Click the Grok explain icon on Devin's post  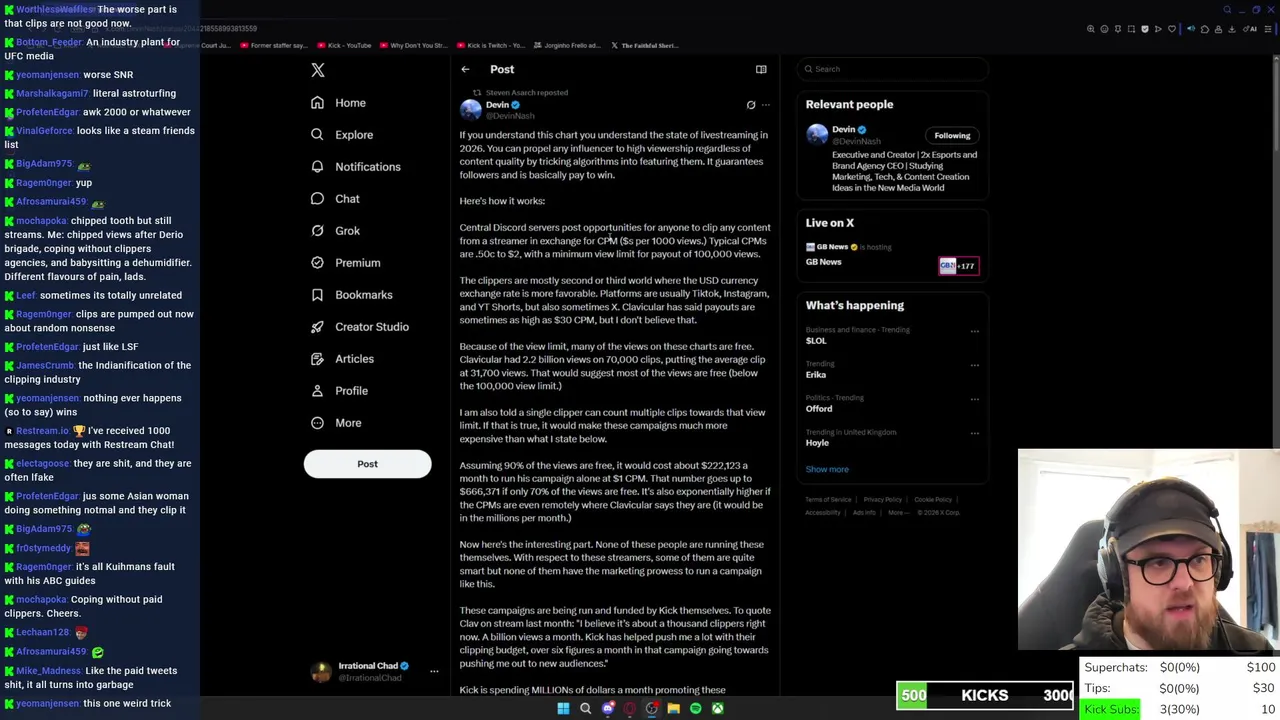coord(751,105)
